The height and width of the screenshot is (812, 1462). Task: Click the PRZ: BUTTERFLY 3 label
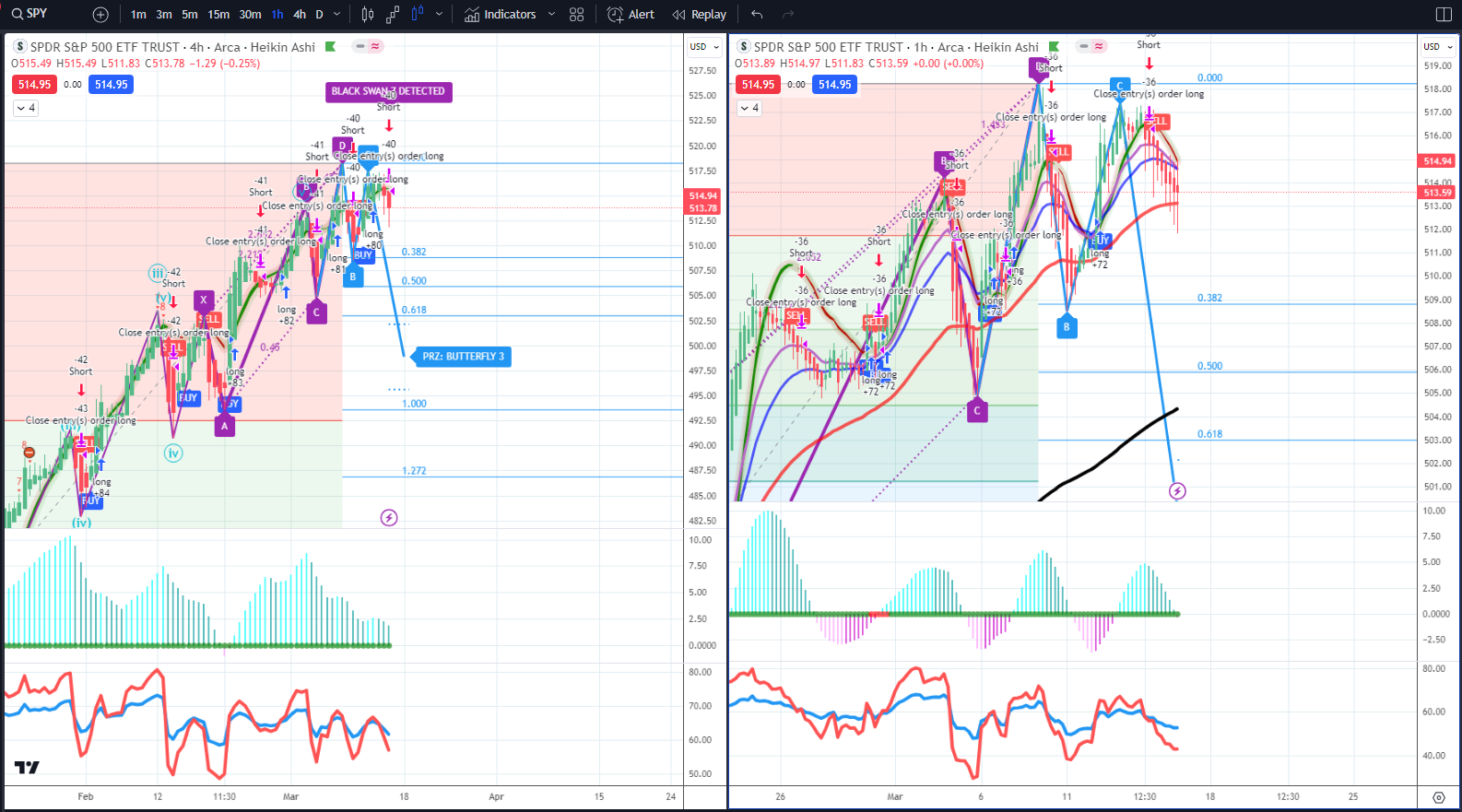(463, 357)
